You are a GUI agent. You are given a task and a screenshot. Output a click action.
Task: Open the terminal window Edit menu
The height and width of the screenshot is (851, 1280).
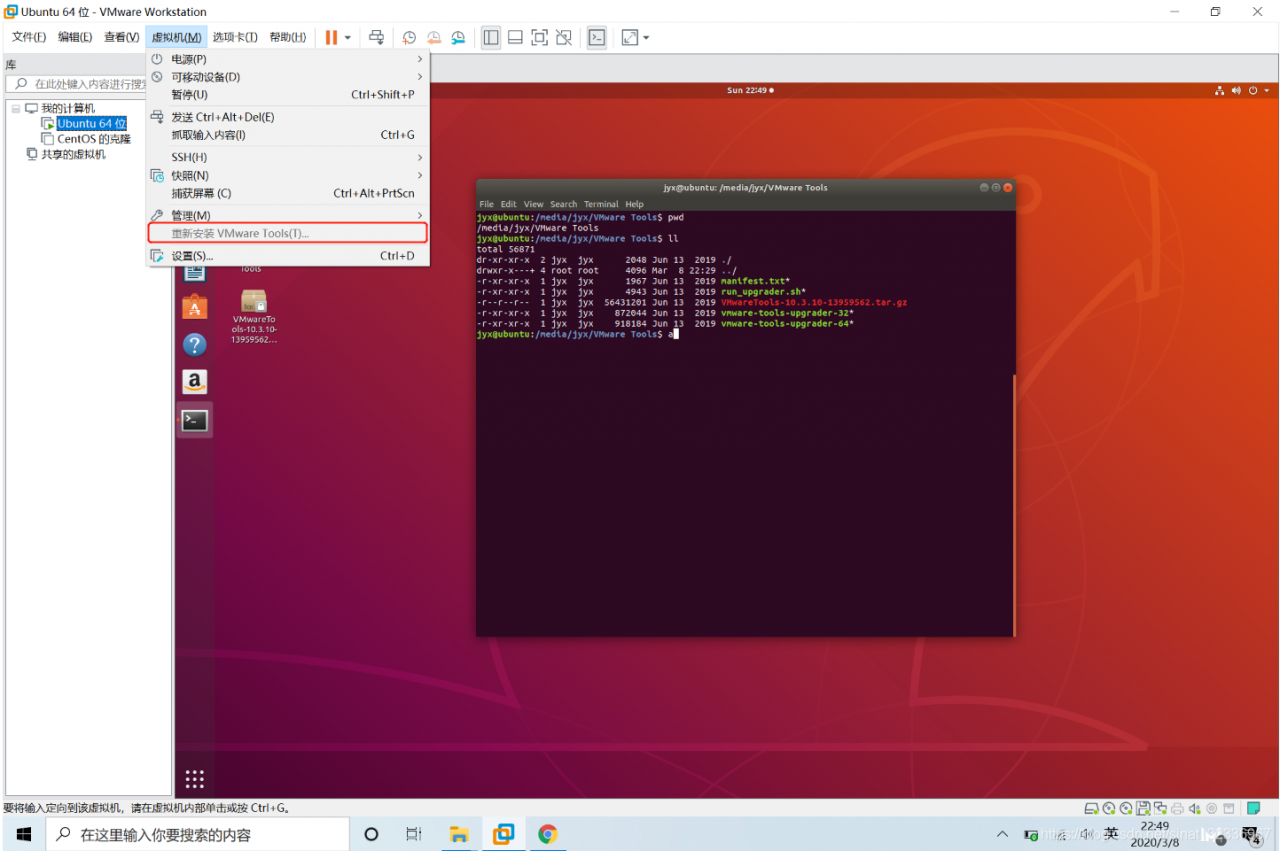[509, 204]
